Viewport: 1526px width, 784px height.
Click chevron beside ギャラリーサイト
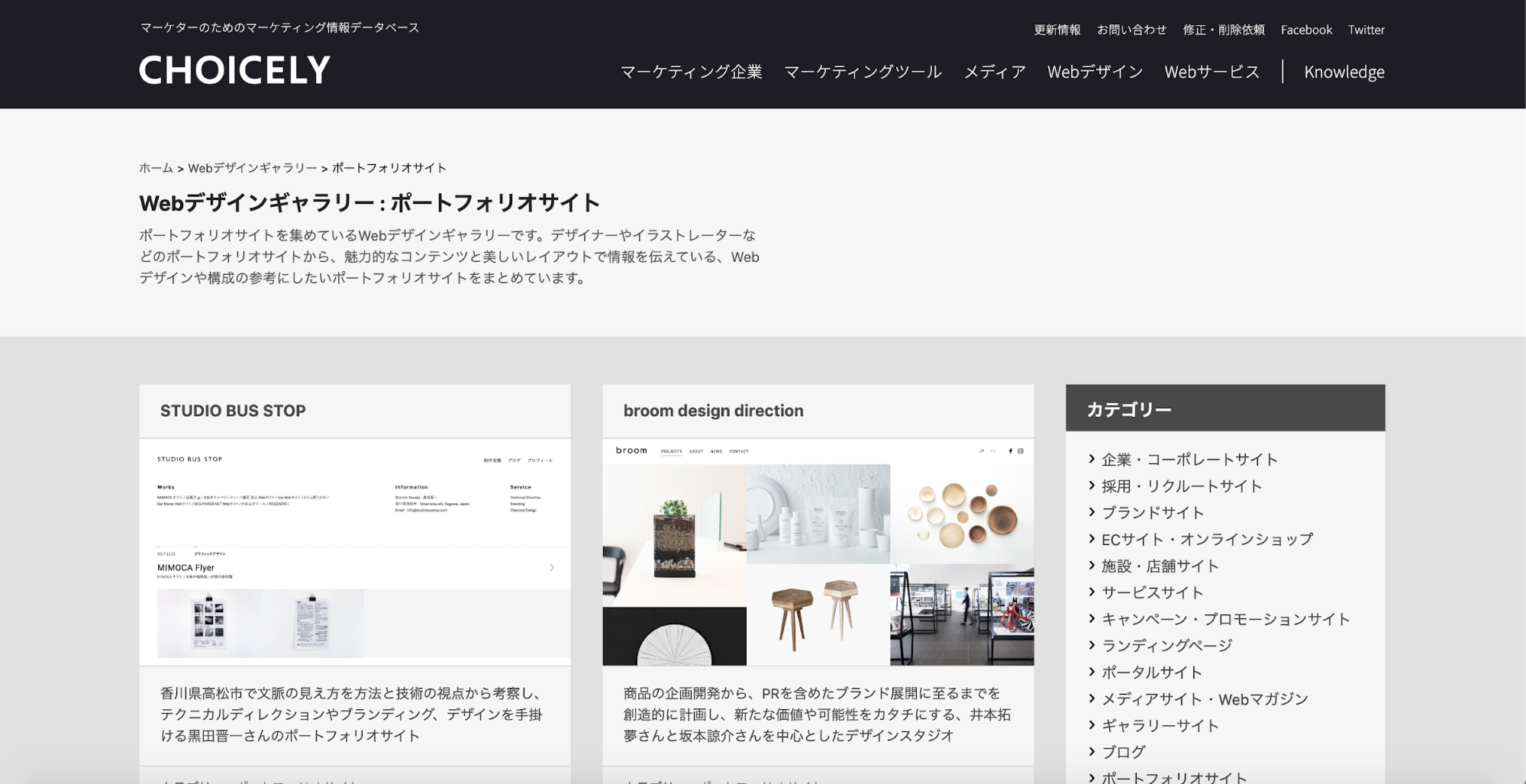coord(1092,725)
